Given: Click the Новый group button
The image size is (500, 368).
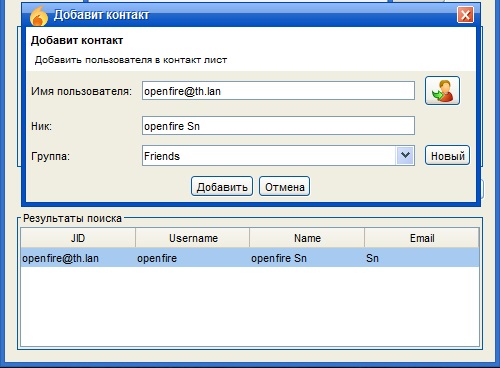Looking at the screenshot, I should (x=447, y=155).
